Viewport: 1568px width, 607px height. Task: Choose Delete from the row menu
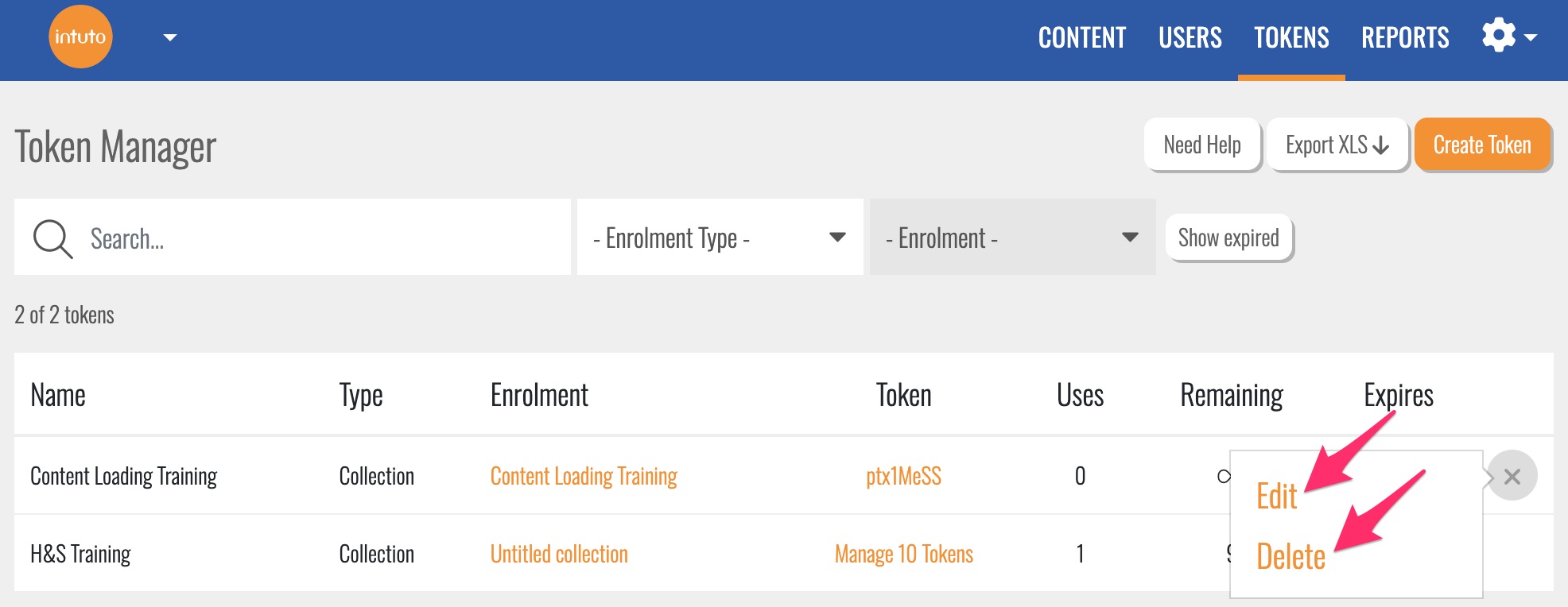pos(1290,557)
